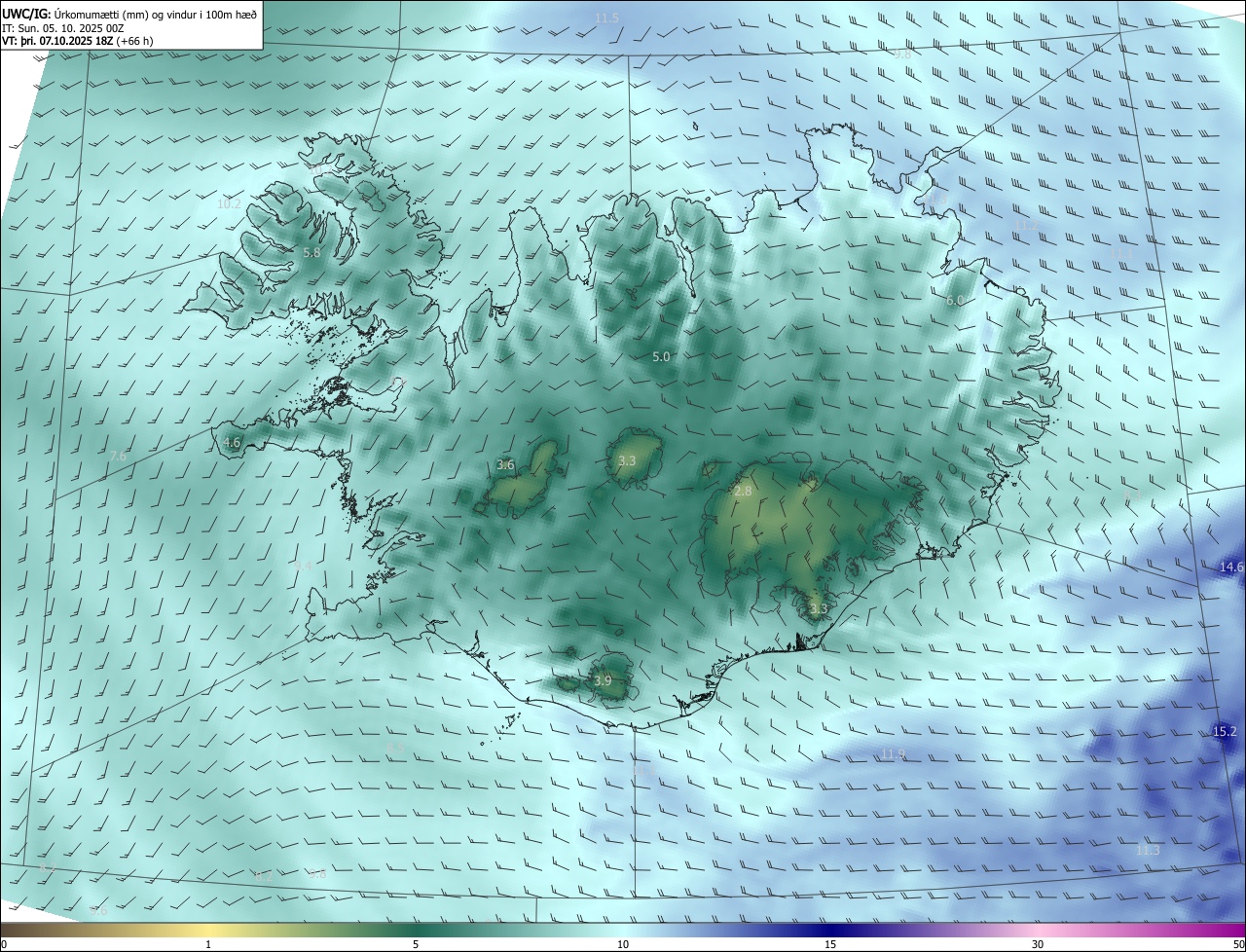Click the 11.5 precipitation value label
The width and height of the screenshot is (1246, 952).
(606, 18)
